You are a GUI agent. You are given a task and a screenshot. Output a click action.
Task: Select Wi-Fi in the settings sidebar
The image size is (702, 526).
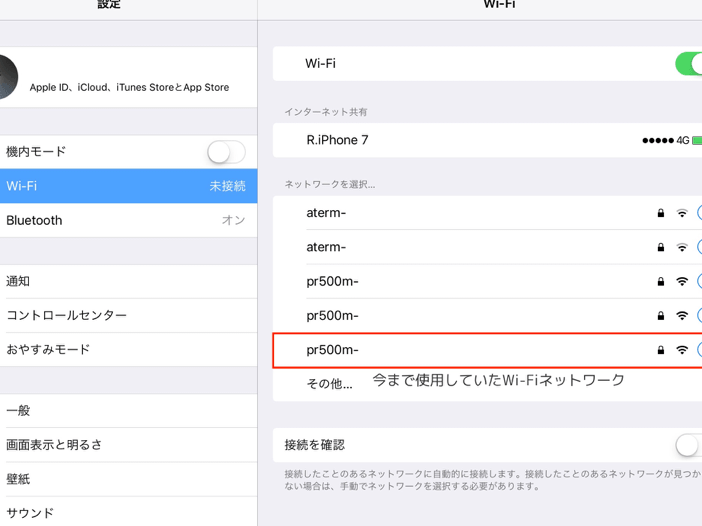(128, 186)
